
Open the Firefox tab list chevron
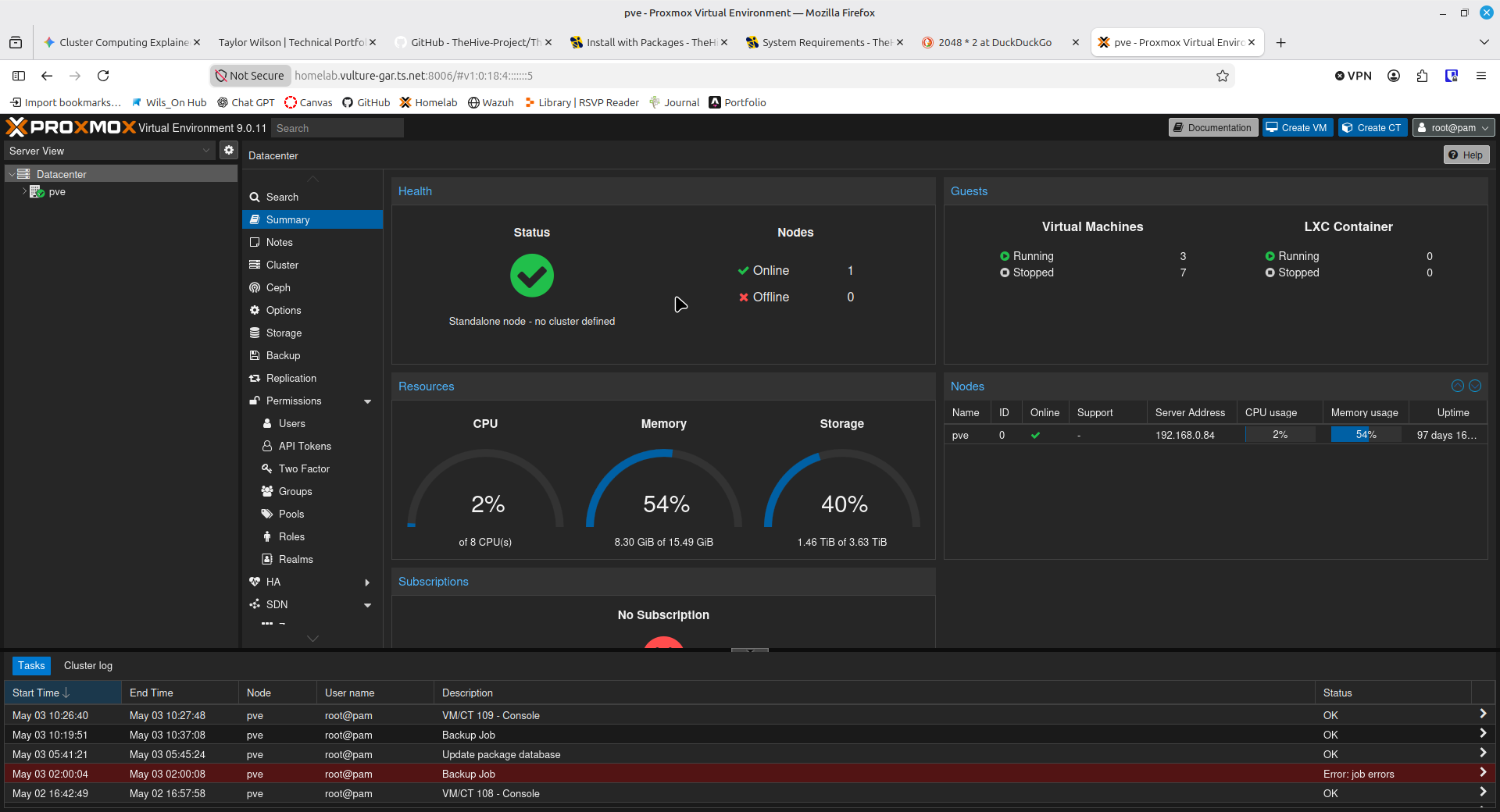(1484, 42)
